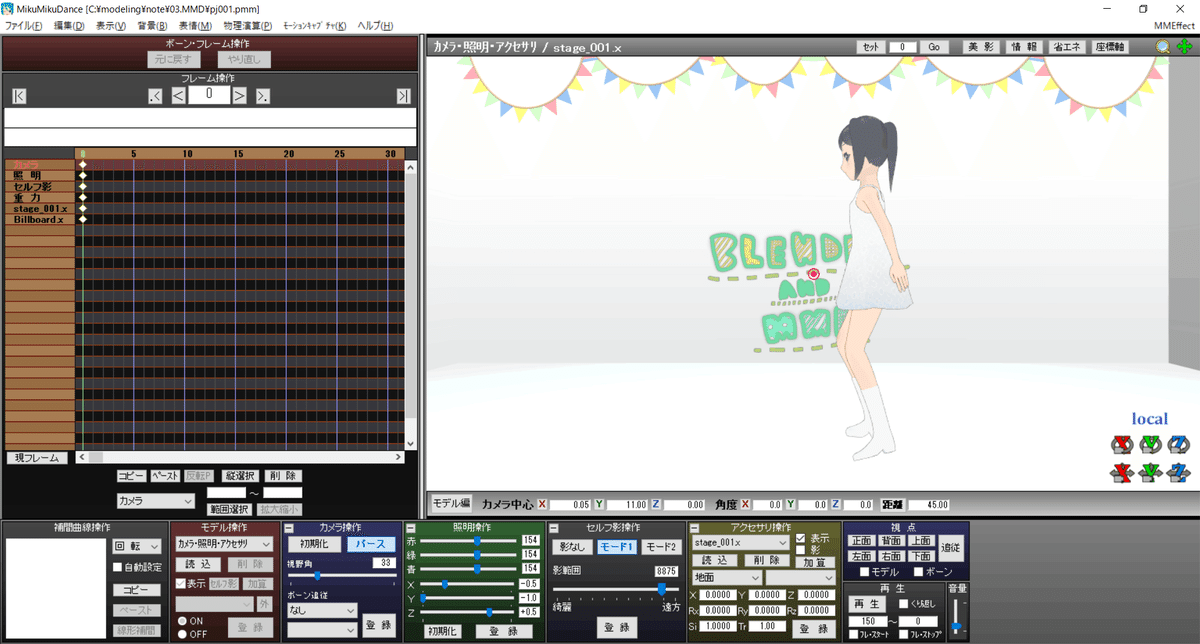Select the セルフ影 track in the timeline
The height and width of the screenshot is (644, 1200).
pos(40,186)
